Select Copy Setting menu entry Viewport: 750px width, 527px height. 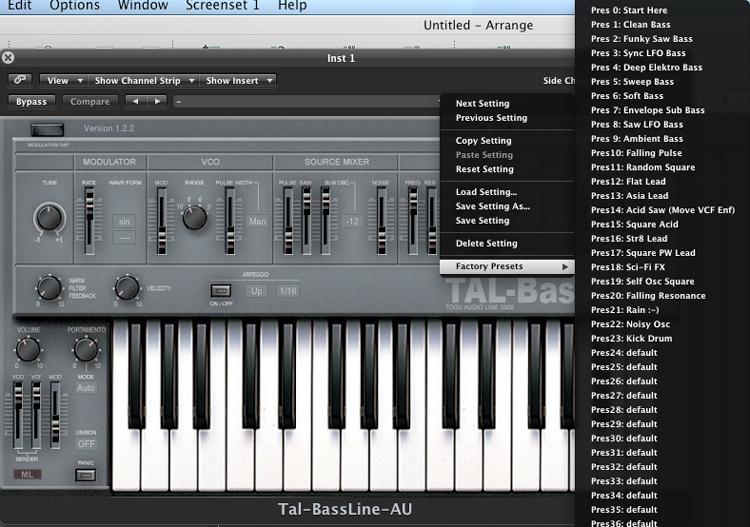coord(484,141)
